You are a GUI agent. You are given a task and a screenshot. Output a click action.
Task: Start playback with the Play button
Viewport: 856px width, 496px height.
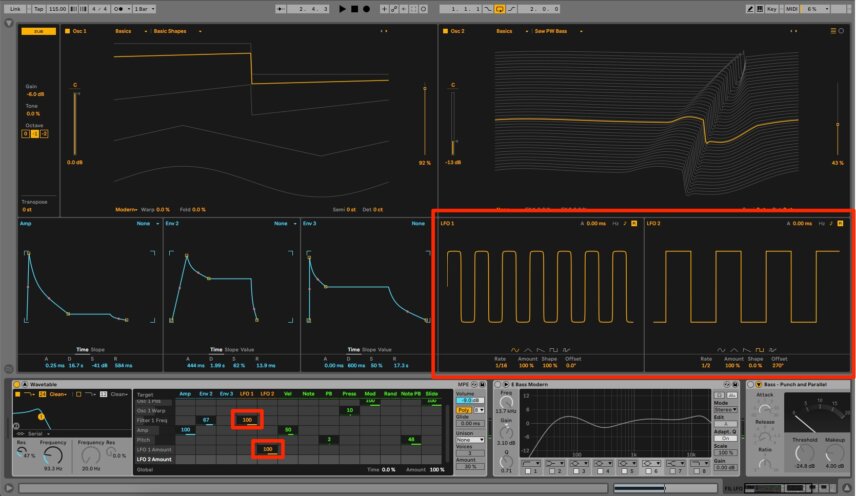pos(342,9)
